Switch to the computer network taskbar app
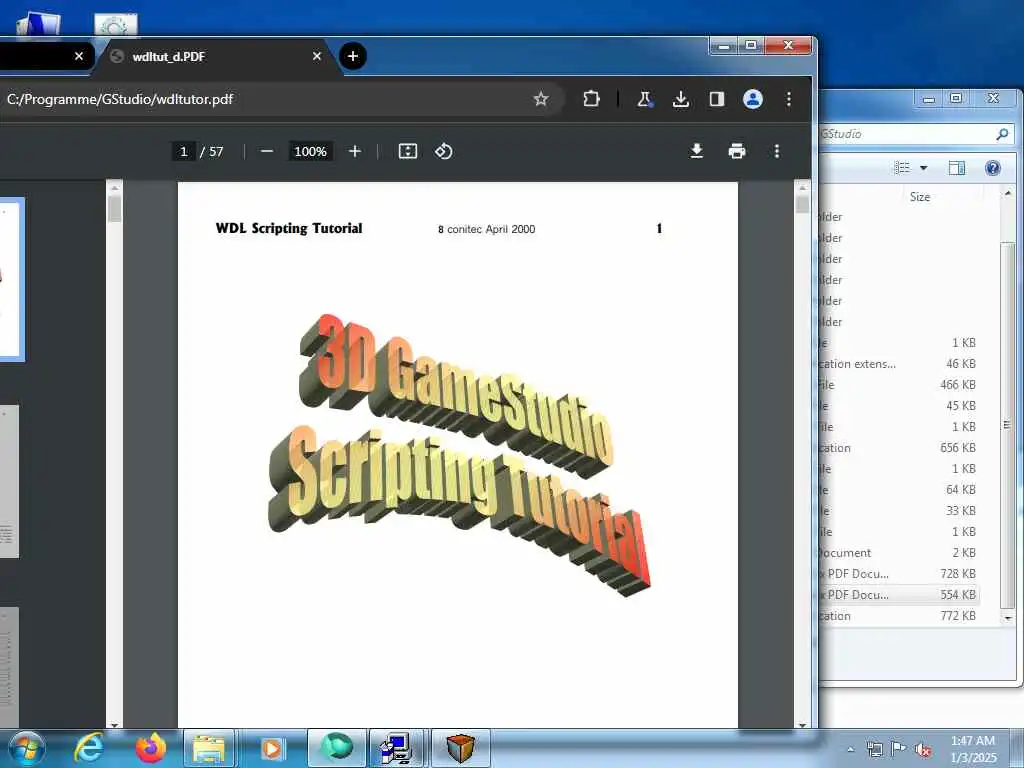This screenshot has height=768, width=1024. pyautogui.click(x=397, y=748)
